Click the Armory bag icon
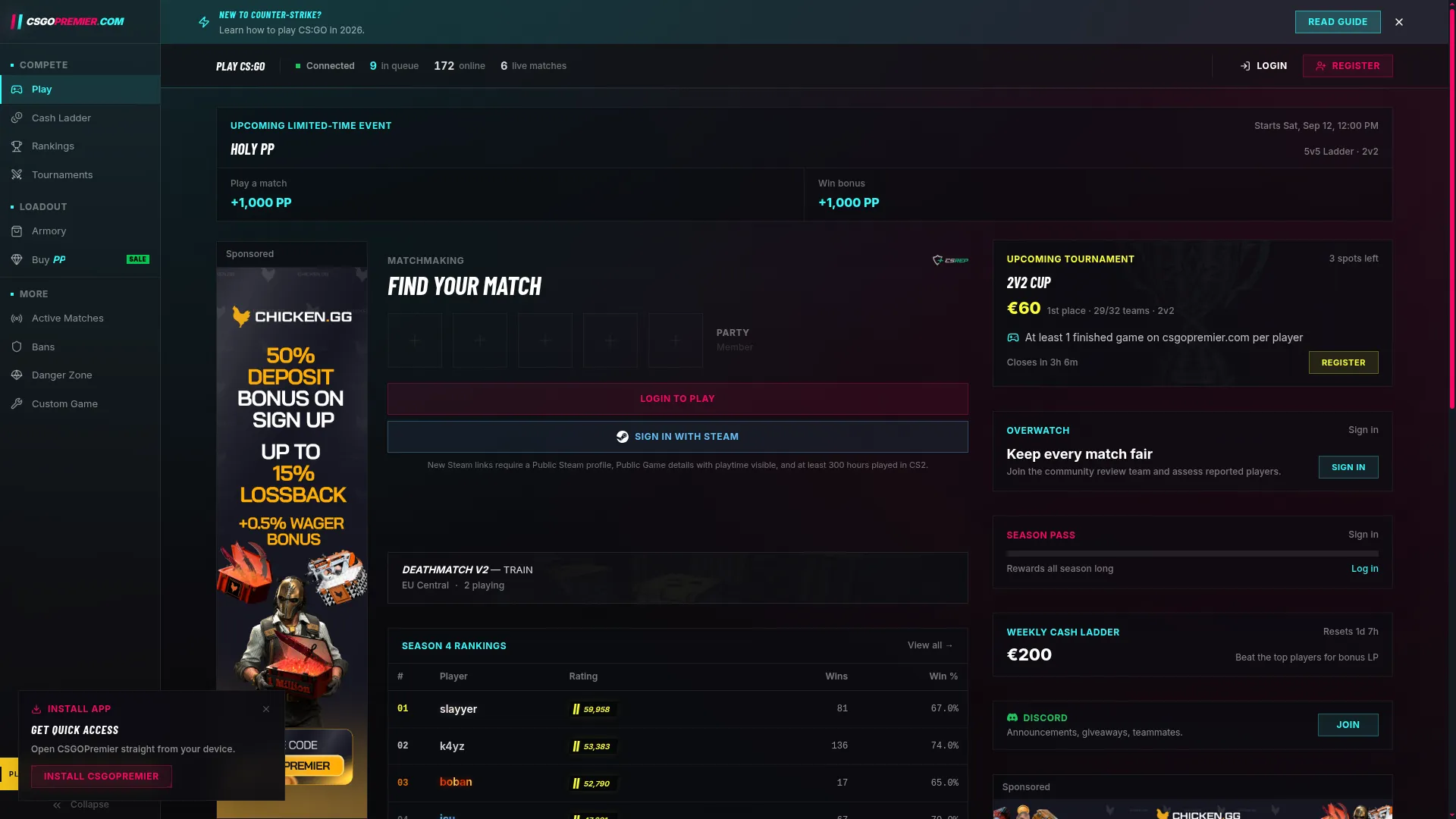Viewport: 1456px width, 819px height. [17, 231]
